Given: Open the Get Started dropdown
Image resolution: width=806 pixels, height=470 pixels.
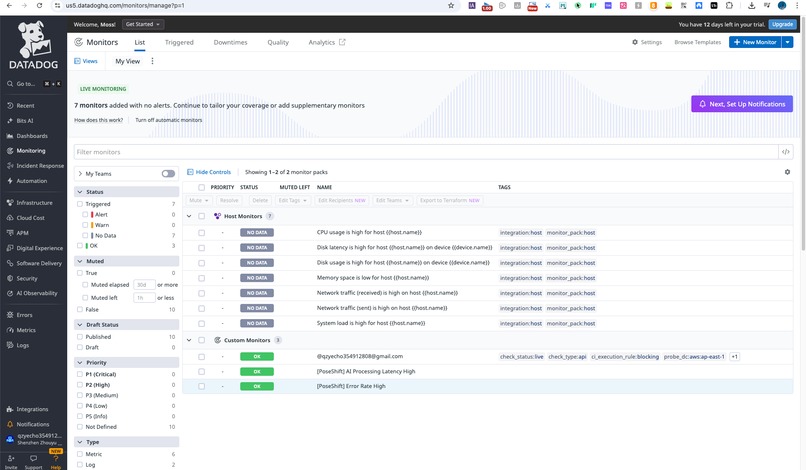Looking at the screenshot, I should (143, 24).
